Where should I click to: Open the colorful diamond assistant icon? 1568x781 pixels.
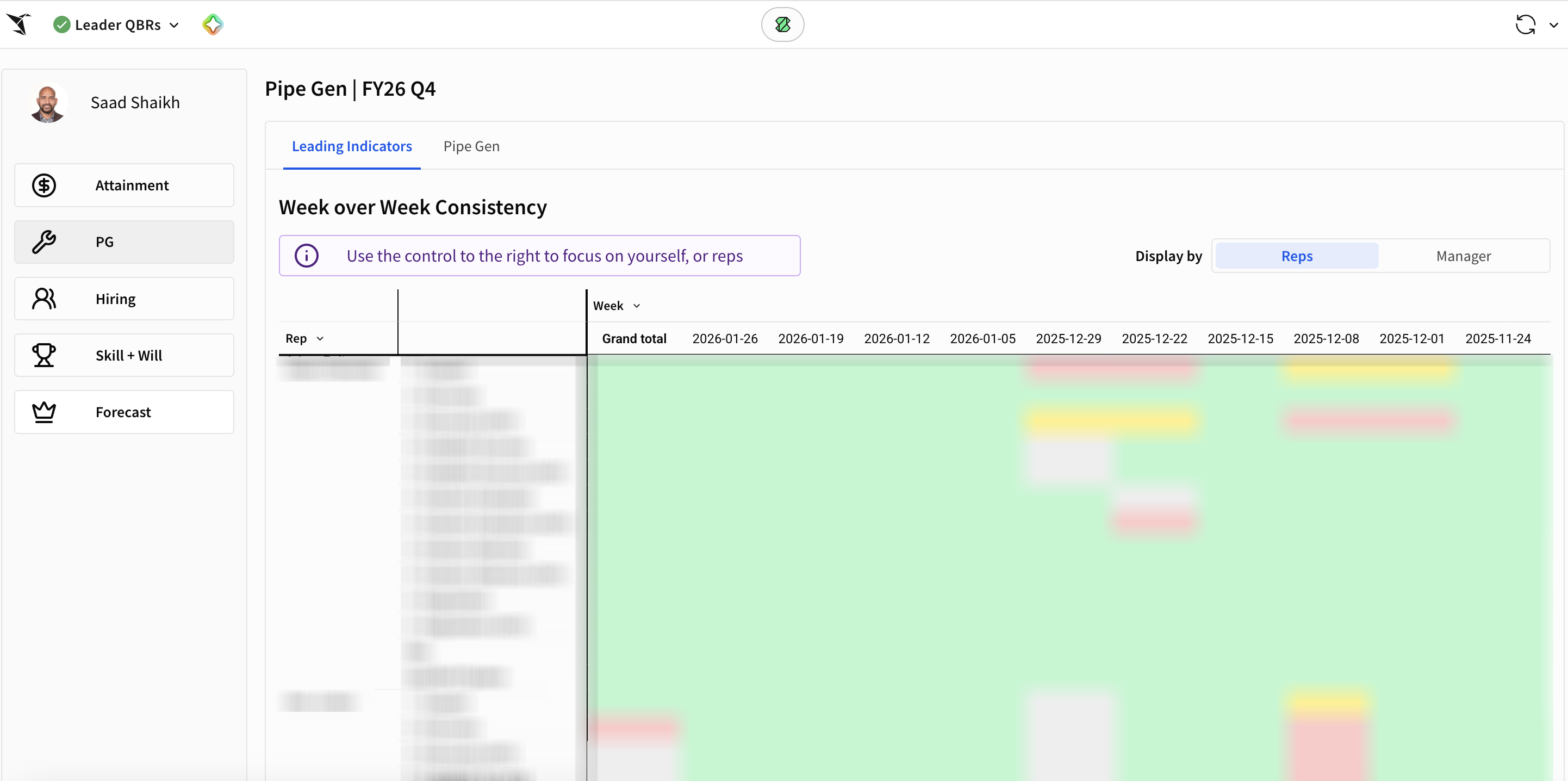point(213,24)
